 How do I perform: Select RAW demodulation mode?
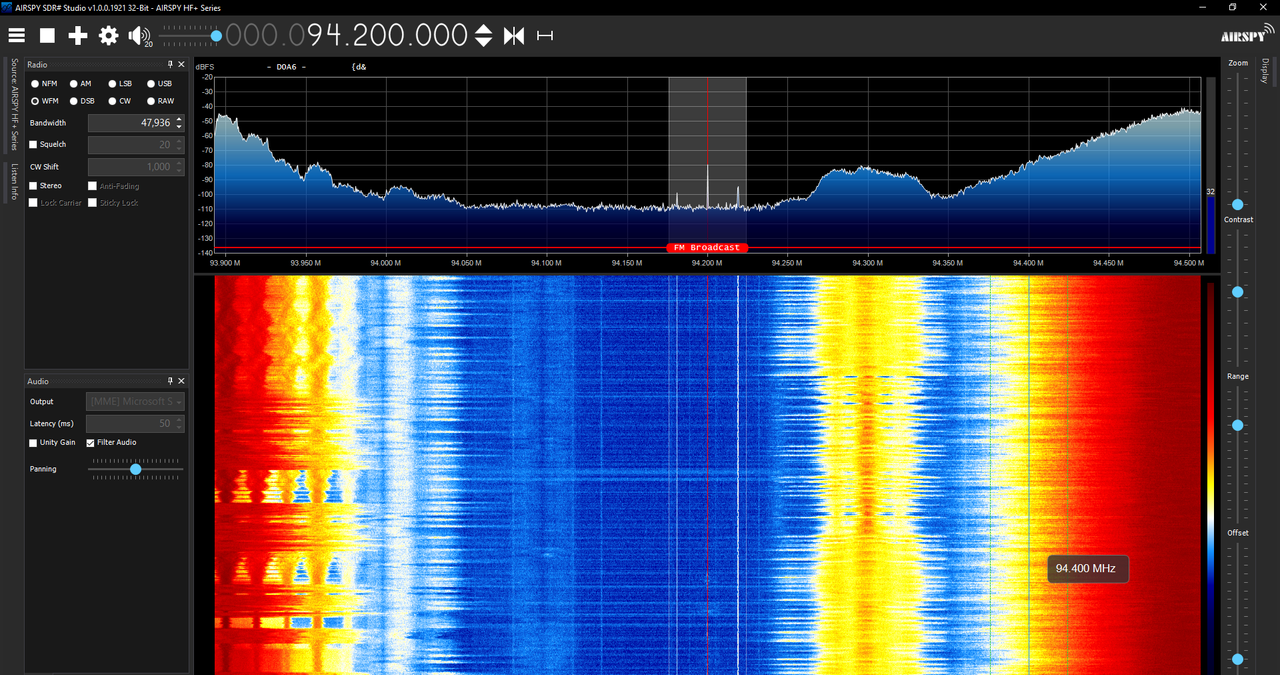pos(160,101)
